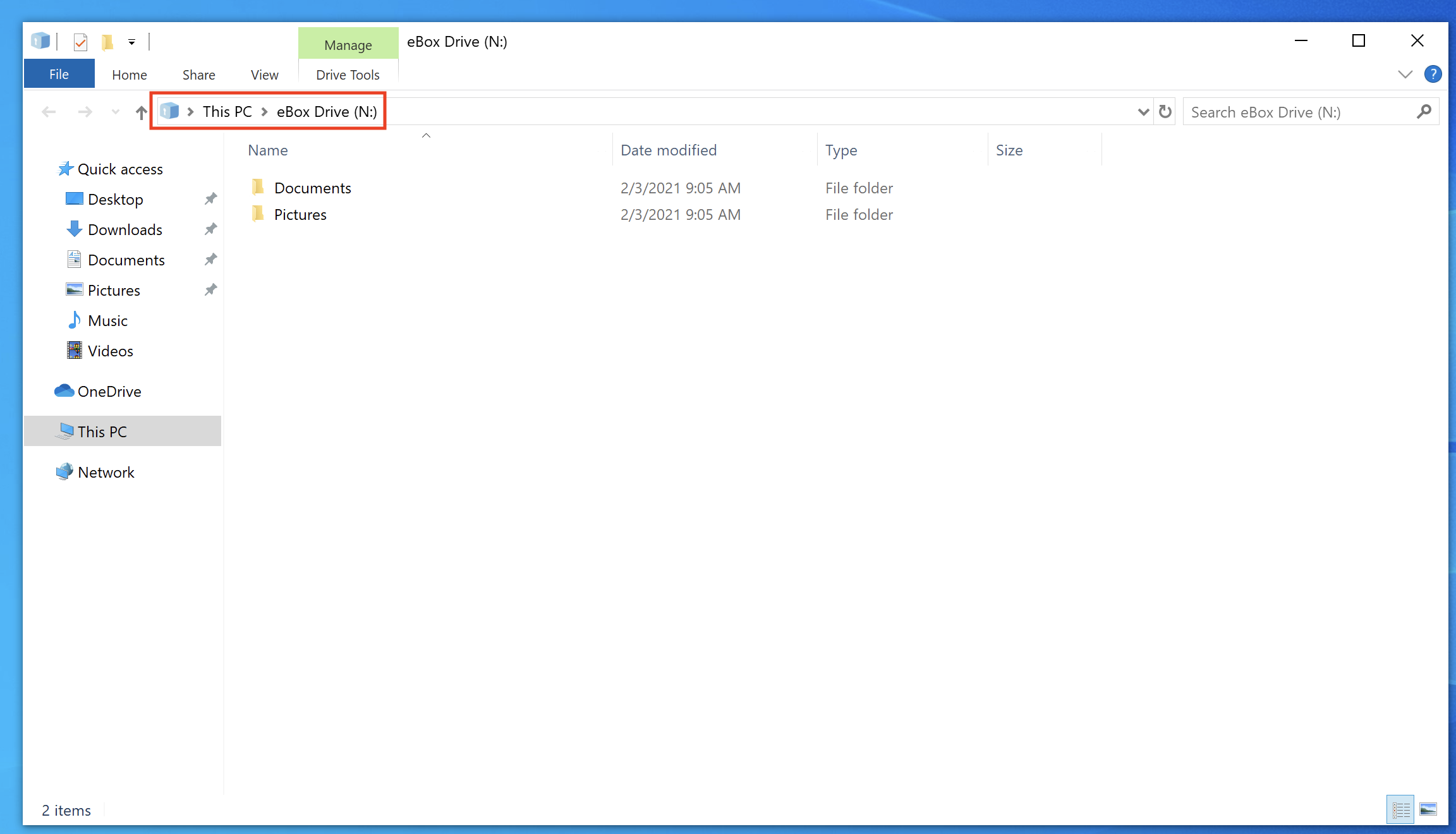Image resolution: width=1456 pixels, height=834 pixels.
Task: Minimize the eBox Drive window
Action: coord(1301,41)
